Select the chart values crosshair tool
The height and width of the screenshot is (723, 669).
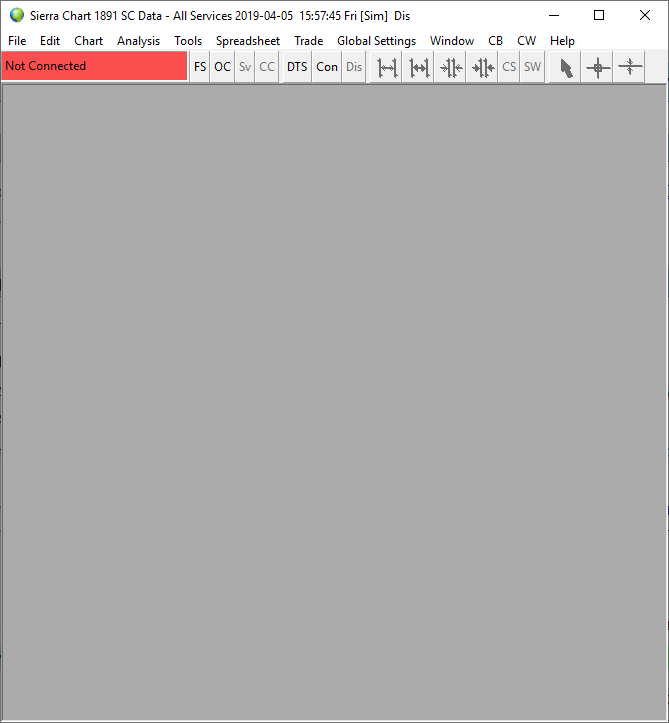(x=597, y=67)
